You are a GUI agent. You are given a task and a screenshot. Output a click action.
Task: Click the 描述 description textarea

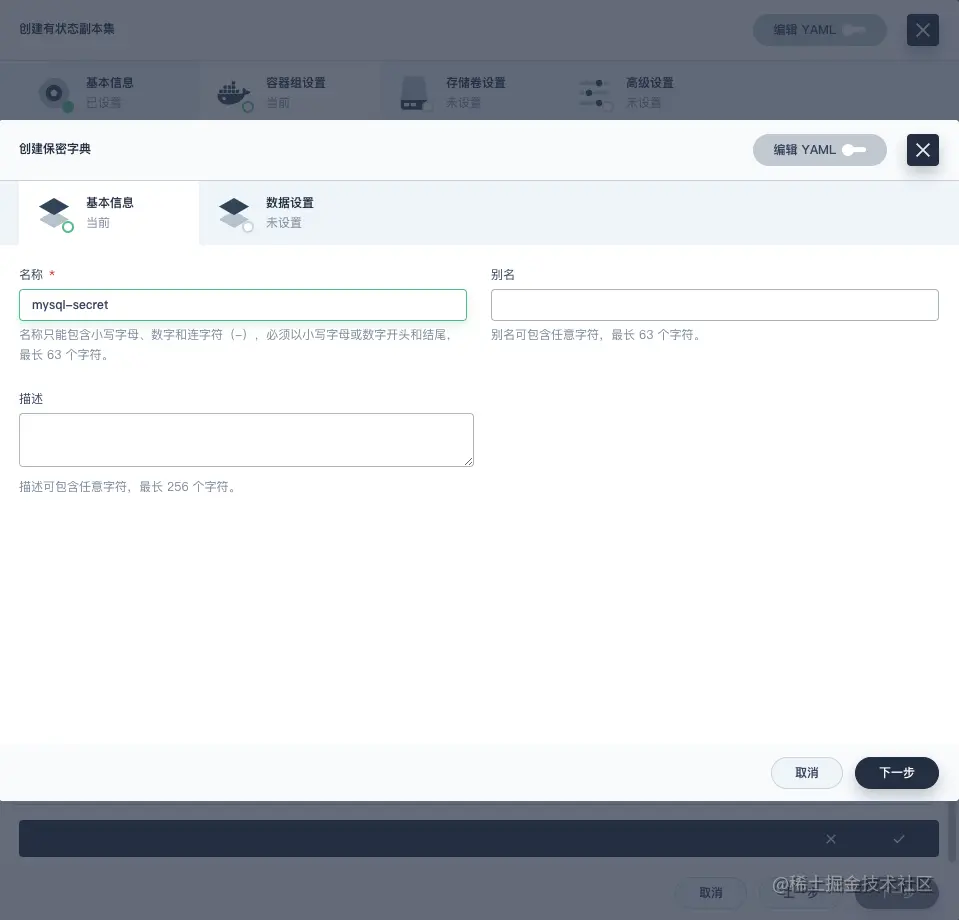[246, 440]
